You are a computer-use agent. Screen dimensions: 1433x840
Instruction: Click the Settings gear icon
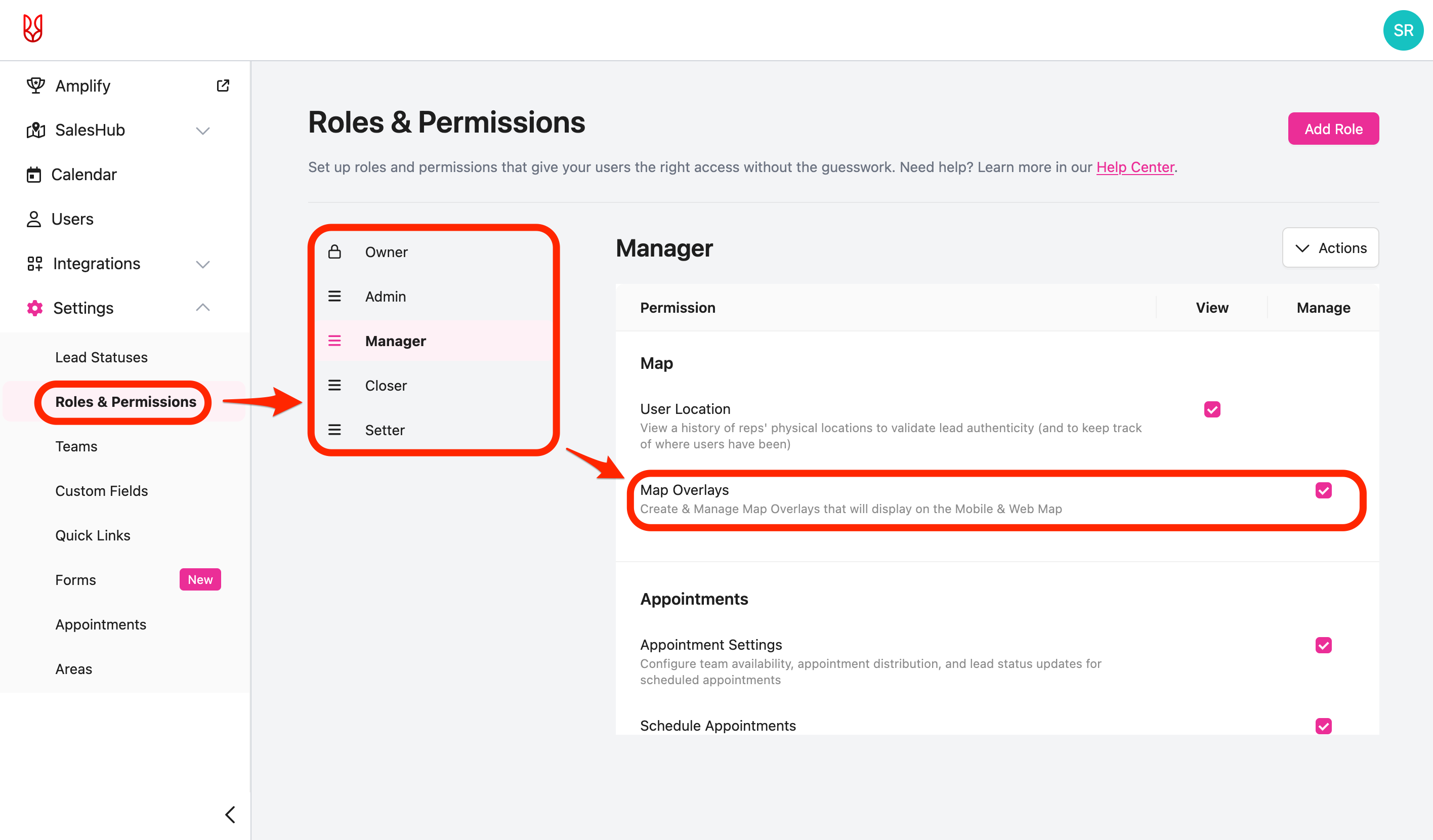click(35, 308)
